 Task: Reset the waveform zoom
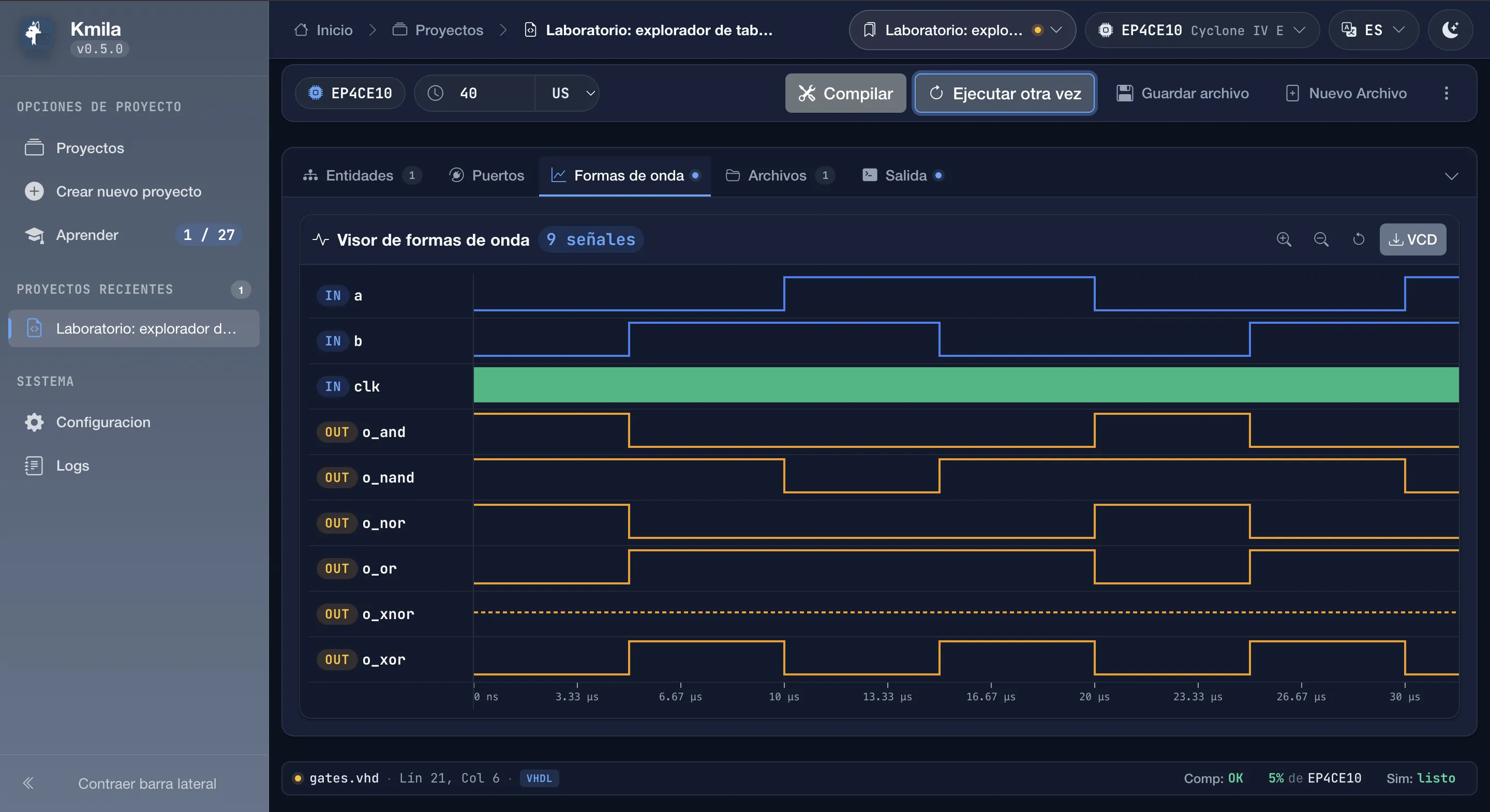pos(1359,239)
